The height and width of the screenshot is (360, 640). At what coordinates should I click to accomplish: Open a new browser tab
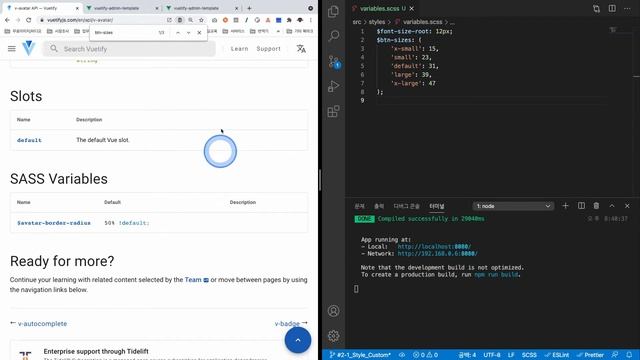click(x=249, y=8)
